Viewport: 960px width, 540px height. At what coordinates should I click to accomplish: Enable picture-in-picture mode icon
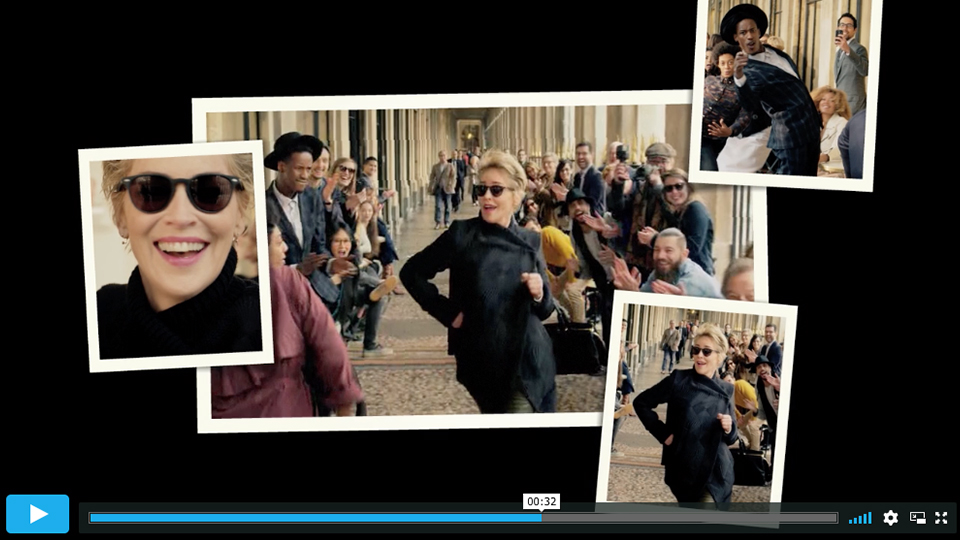[917, 518]
